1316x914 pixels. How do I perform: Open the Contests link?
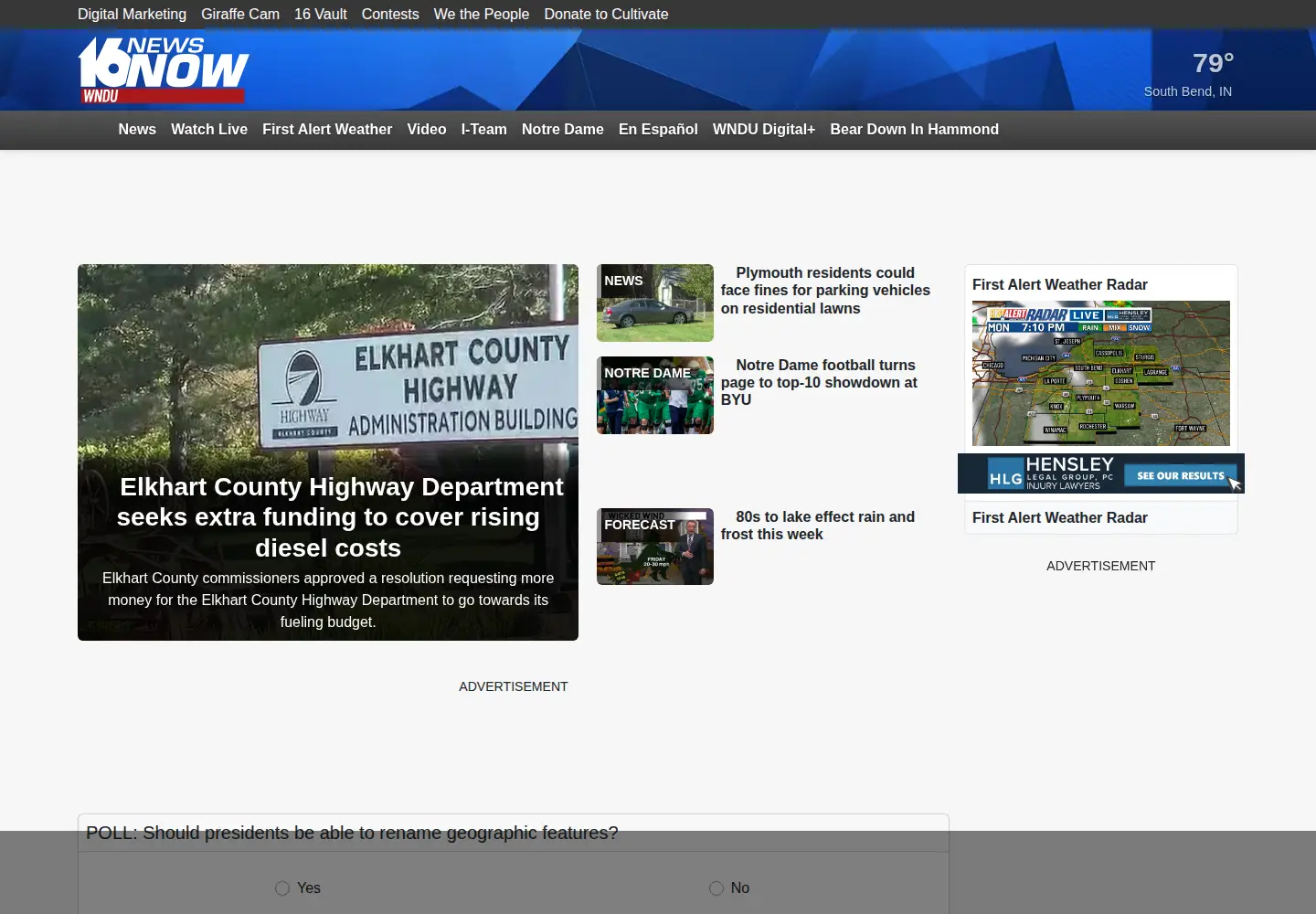point(390,15)
